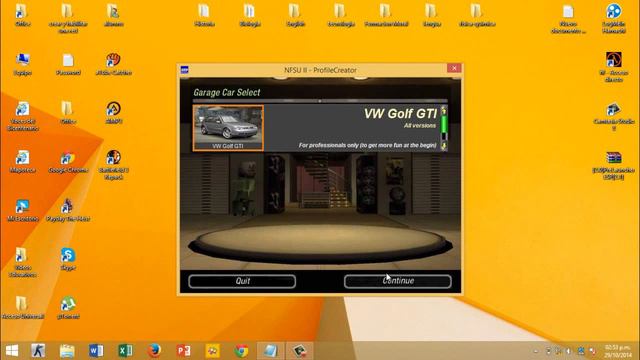Close the NFSU II ProfileCreator window
This screenshot has height=360, width=640.
(x=454, y=68)
